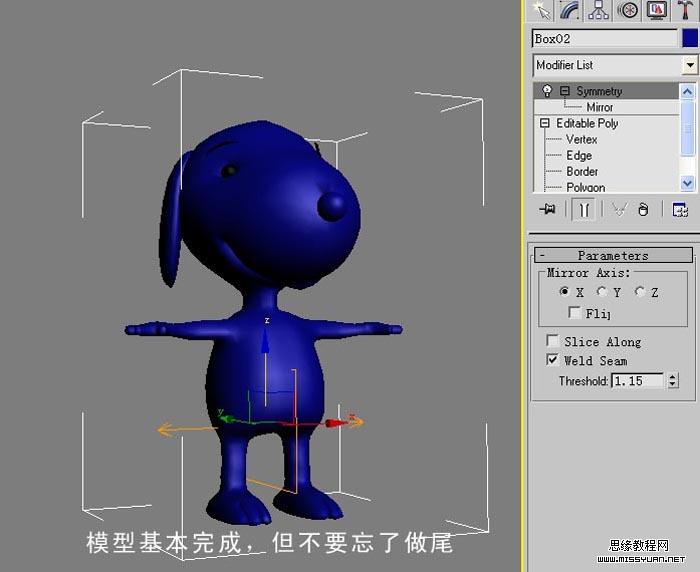
Task: Select the Border sub-object level
Action: pyautogui.click(x=582, y=171)
